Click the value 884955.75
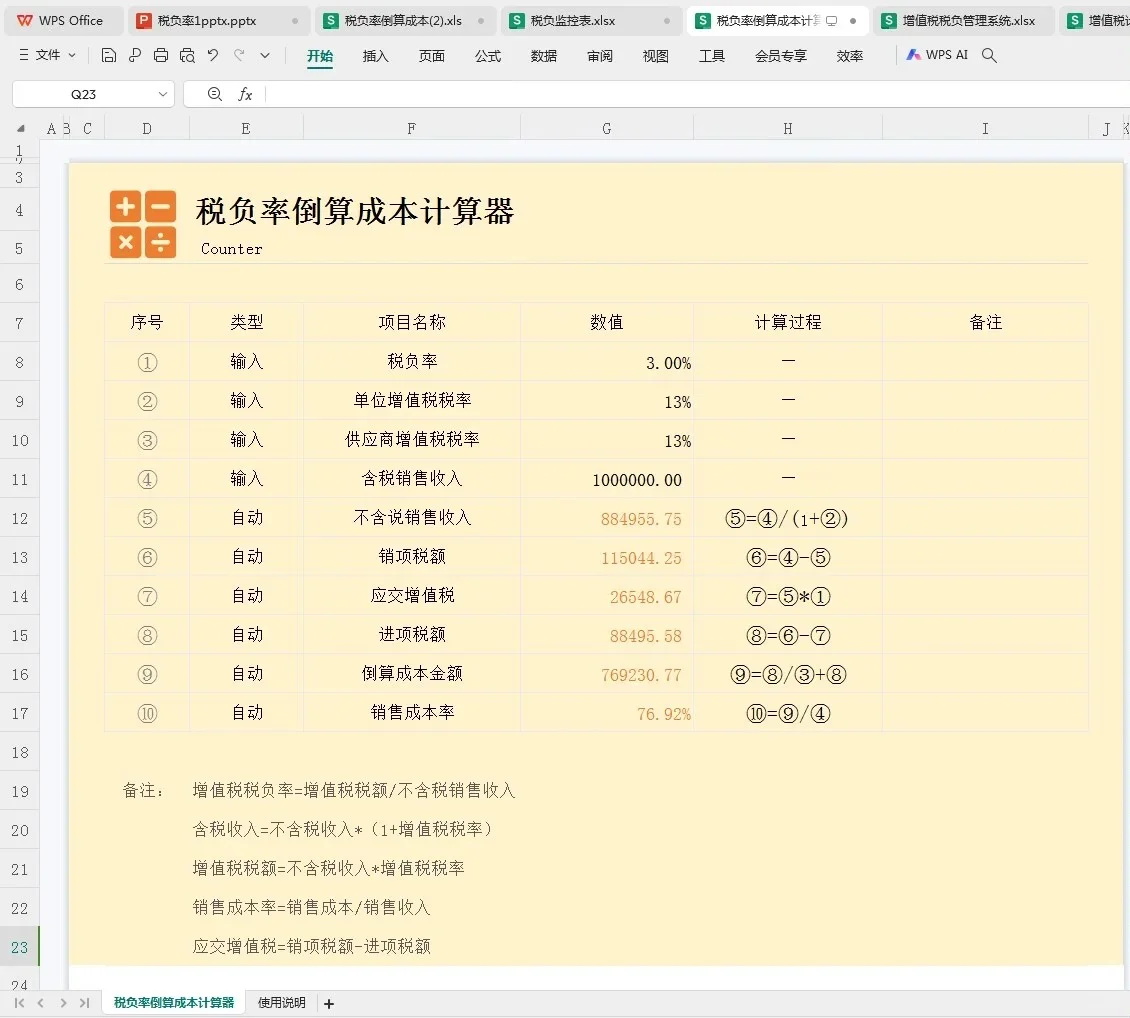The width and height of the screenshot is (1130, 1018). [x=607, y=519]
